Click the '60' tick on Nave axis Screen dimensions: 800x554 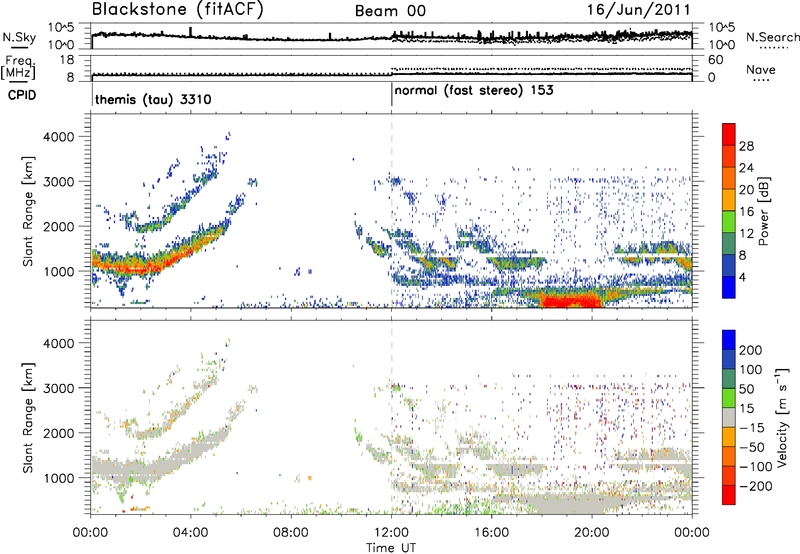pyautogui.click(x=716, y=60)
